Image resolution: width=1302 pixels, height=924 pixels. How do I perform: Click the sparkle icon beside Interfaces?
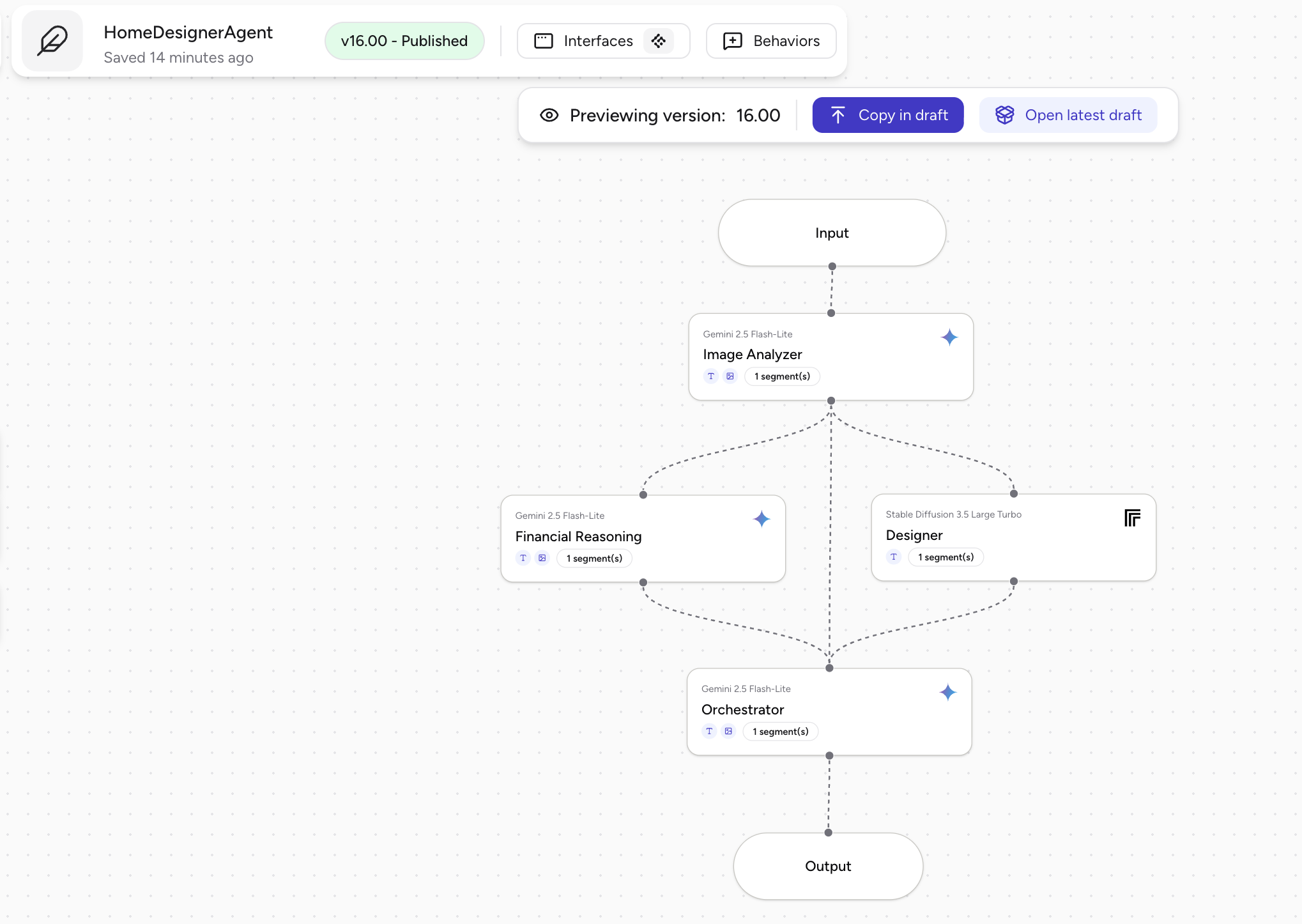coord(659,41)
